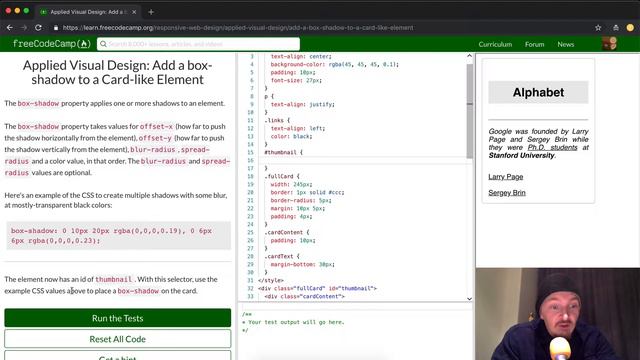Click the browser back arrow

(9, 28)
